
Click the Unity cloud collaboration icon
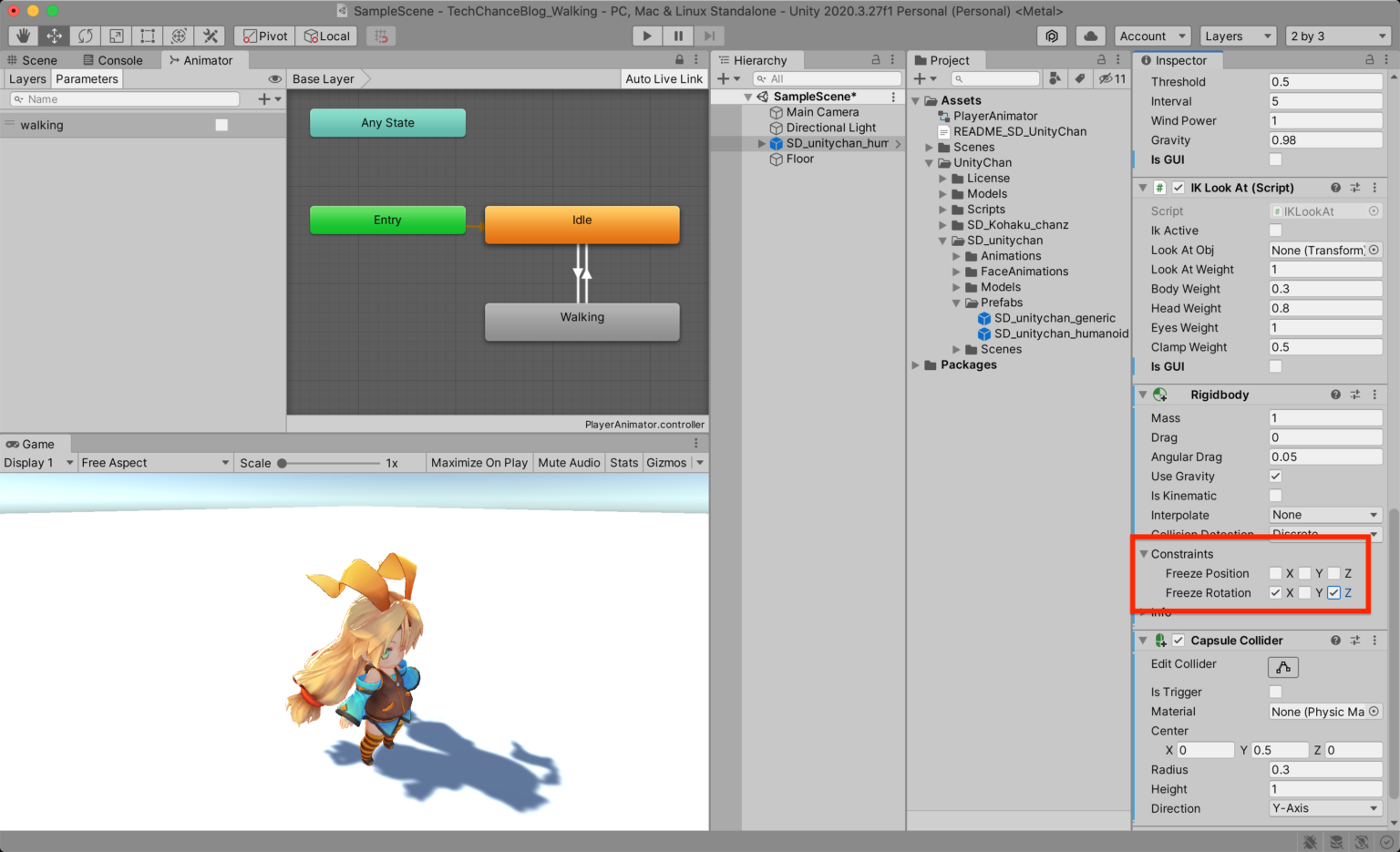(1092, 36)
